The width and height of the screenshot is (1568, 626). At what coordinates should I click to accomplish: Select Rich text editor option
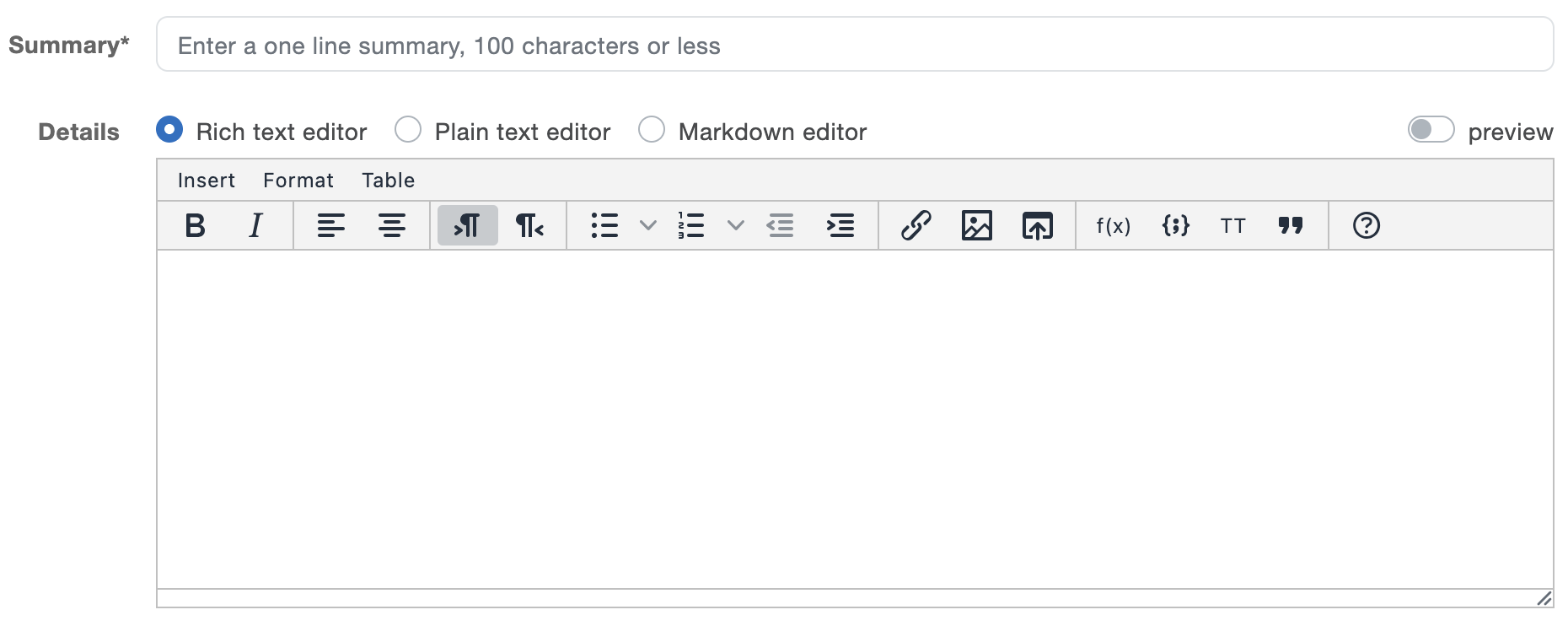point(169,130)
